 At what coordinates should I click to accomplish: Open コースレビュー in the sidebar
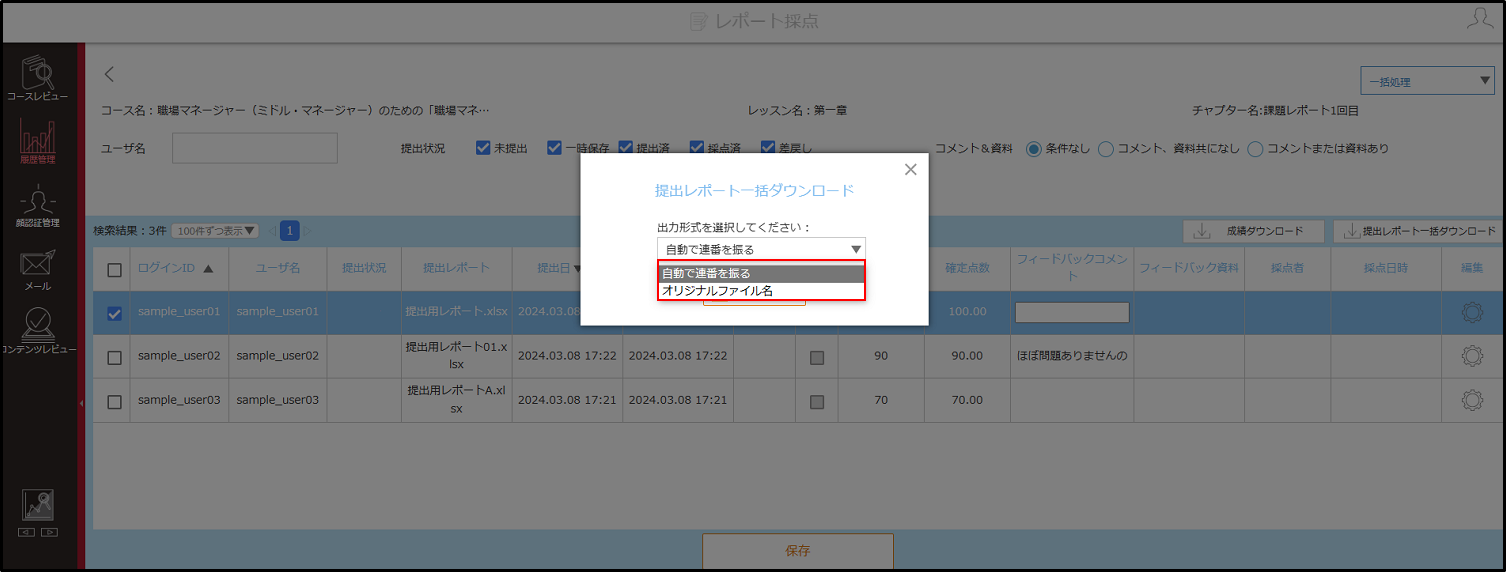(x=39, y=78)
